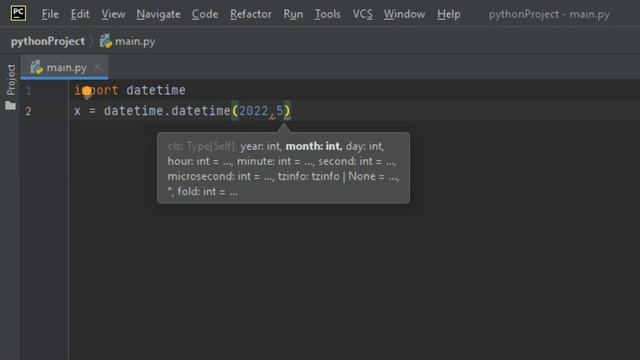
Task: Click the PyCharm logo icon
Action: (18, 13)
